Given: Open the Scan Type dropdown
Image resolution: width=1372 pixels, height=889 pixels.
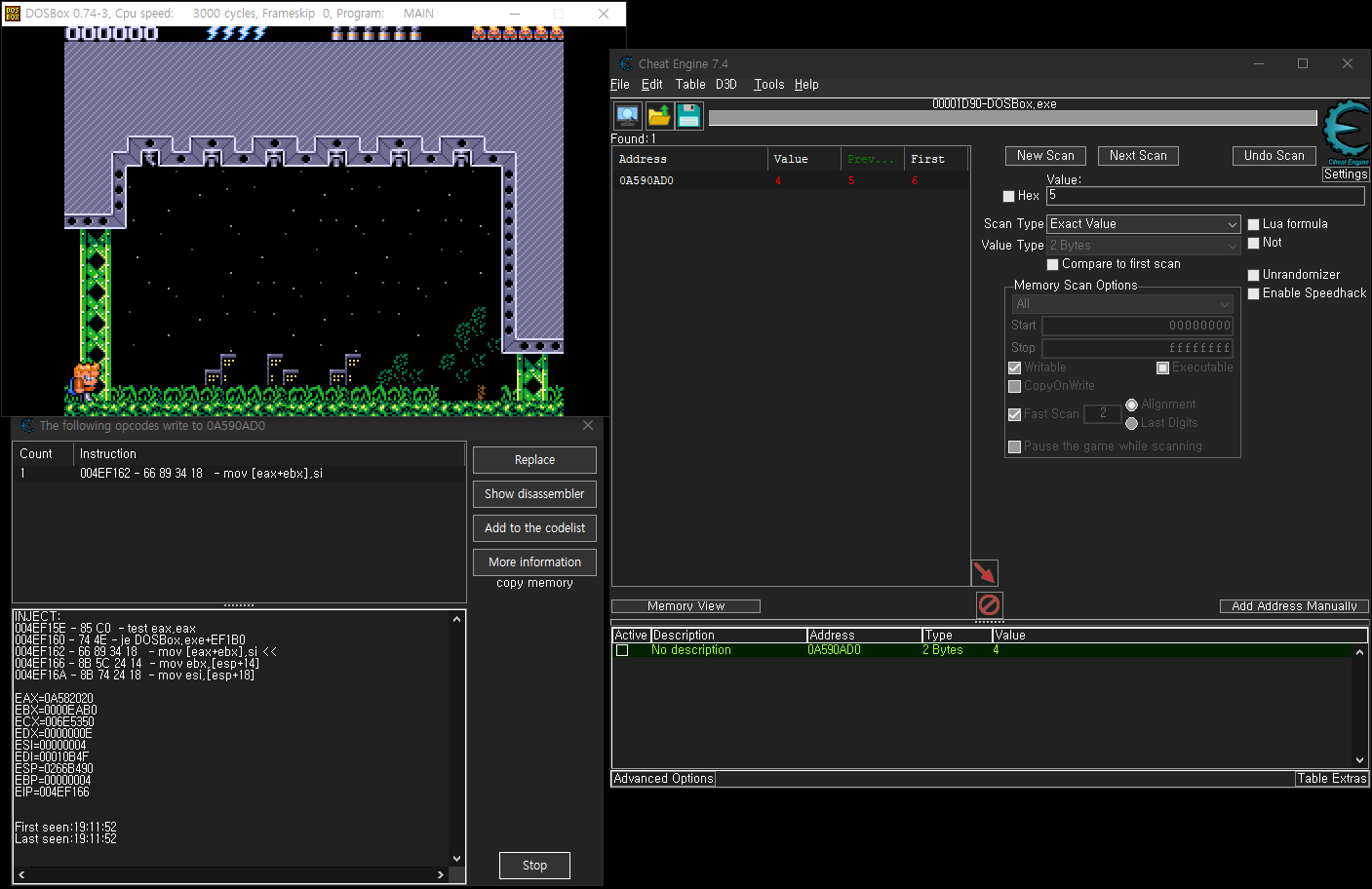Looking at the screenshot, I should (1143, 224).
